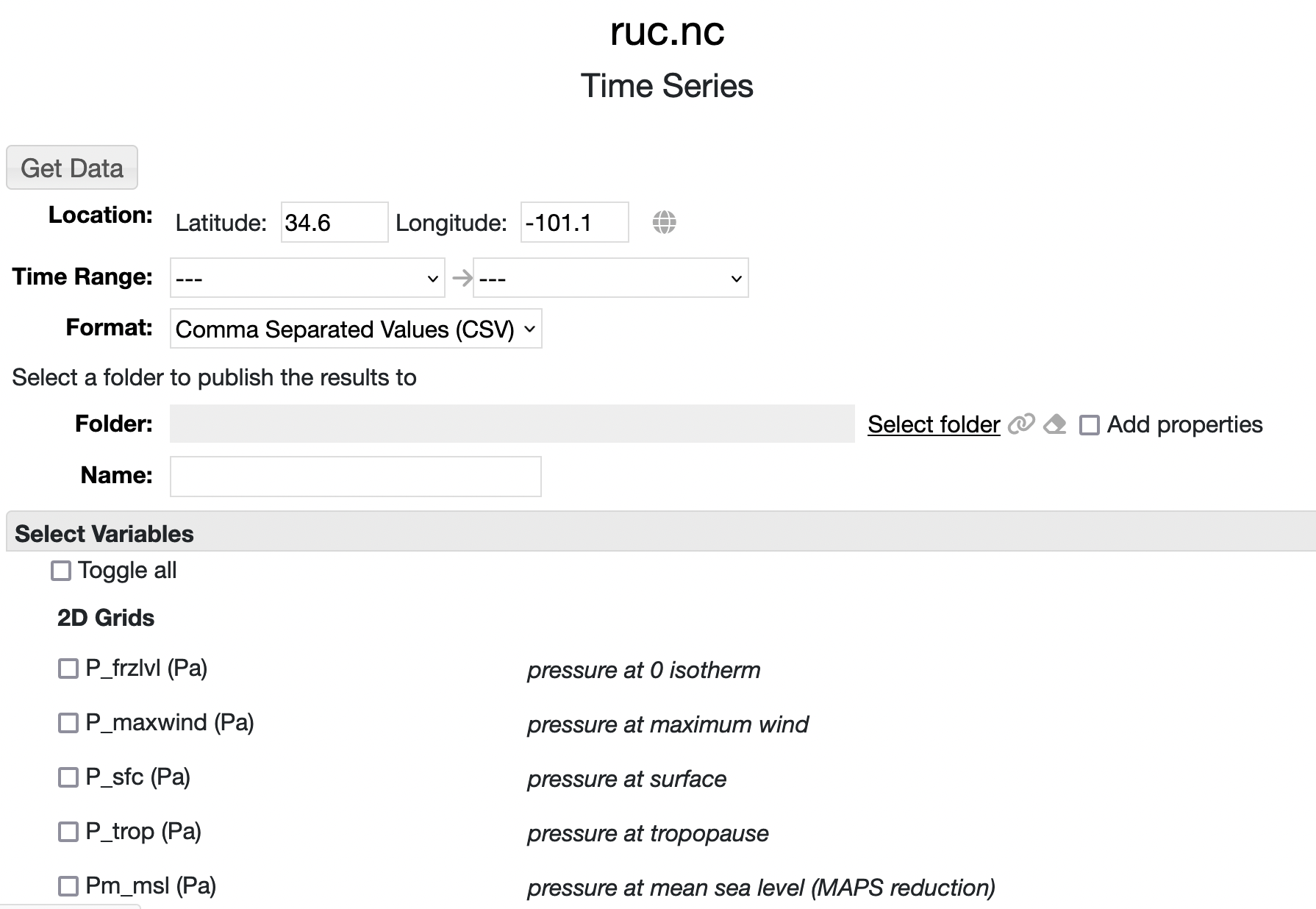Expand the Format dropdown showing CSV
Screen dimensions: 1316x909
(x=355, y=329)
